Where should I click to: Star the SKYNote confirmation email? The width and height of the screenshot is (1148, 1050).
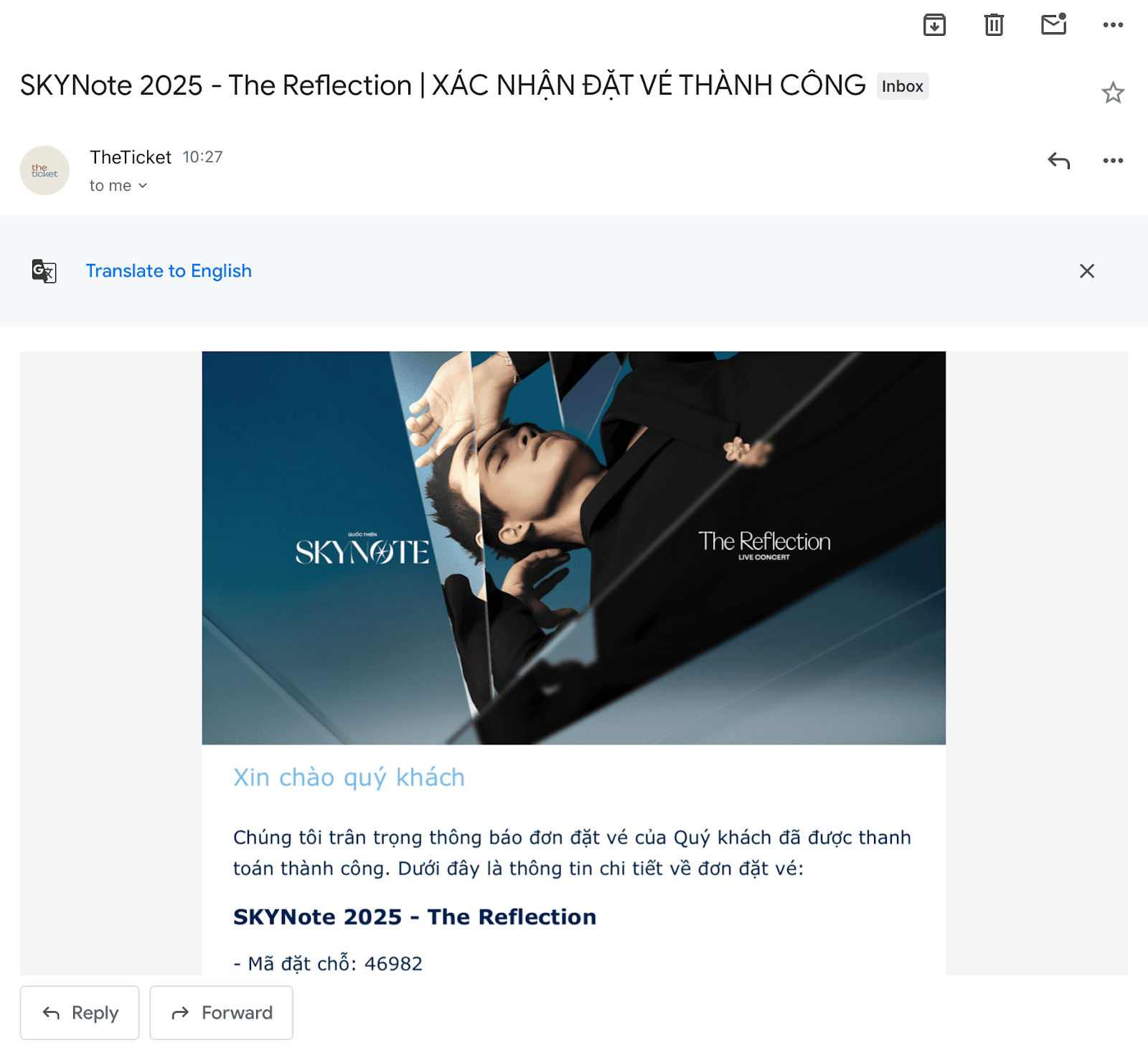[x=1113, y=93]
